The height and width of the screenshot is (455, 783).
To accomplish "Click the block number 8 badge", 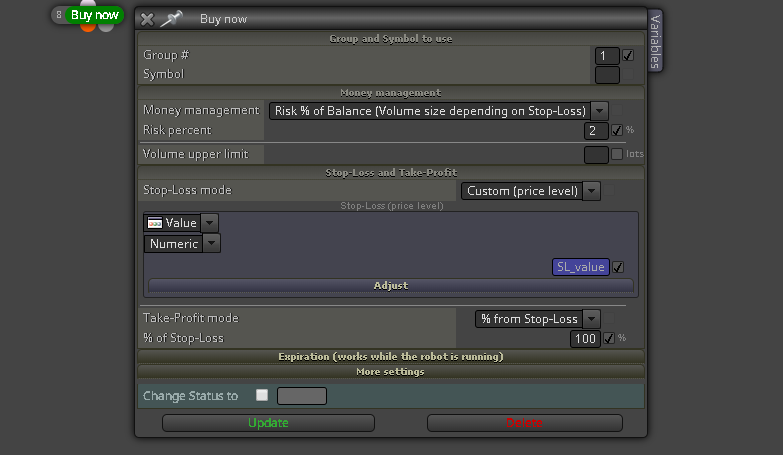I will pyautogui.click(x=59, y=15).
